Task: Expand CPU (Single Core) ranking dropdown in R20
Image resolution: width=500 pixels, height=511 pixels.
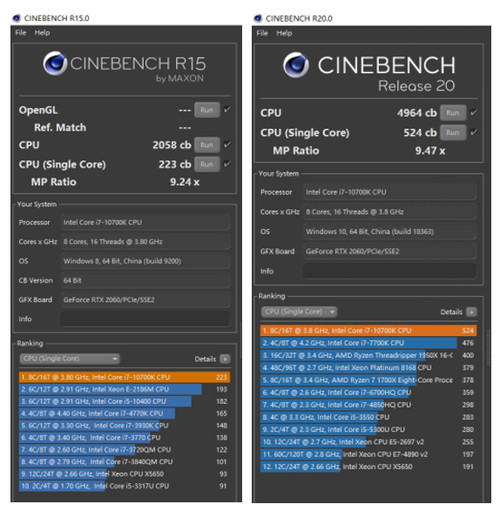Action: pos(299,312)
